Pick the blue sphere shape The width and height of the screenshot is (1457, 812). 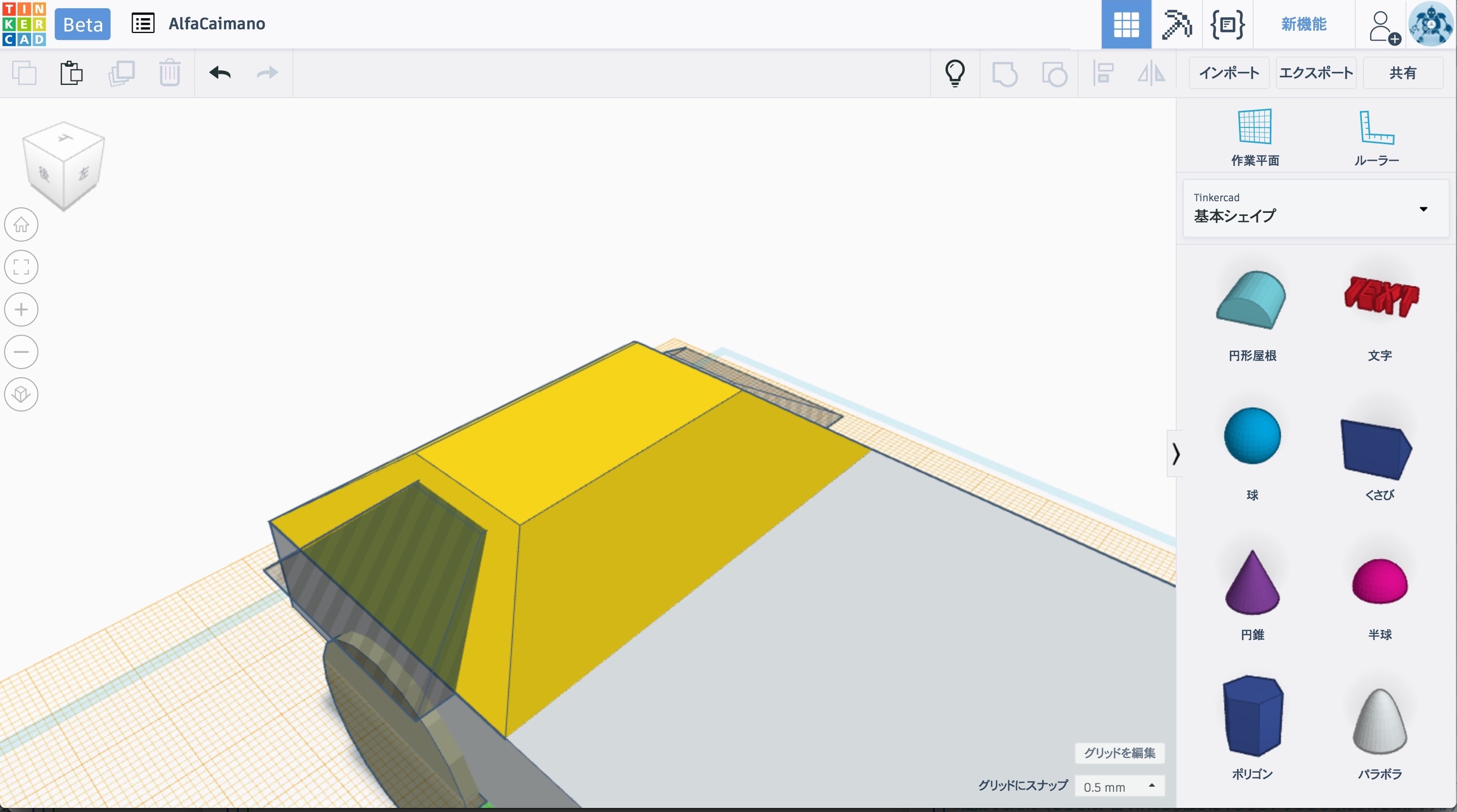click(x=1252, y=436)
